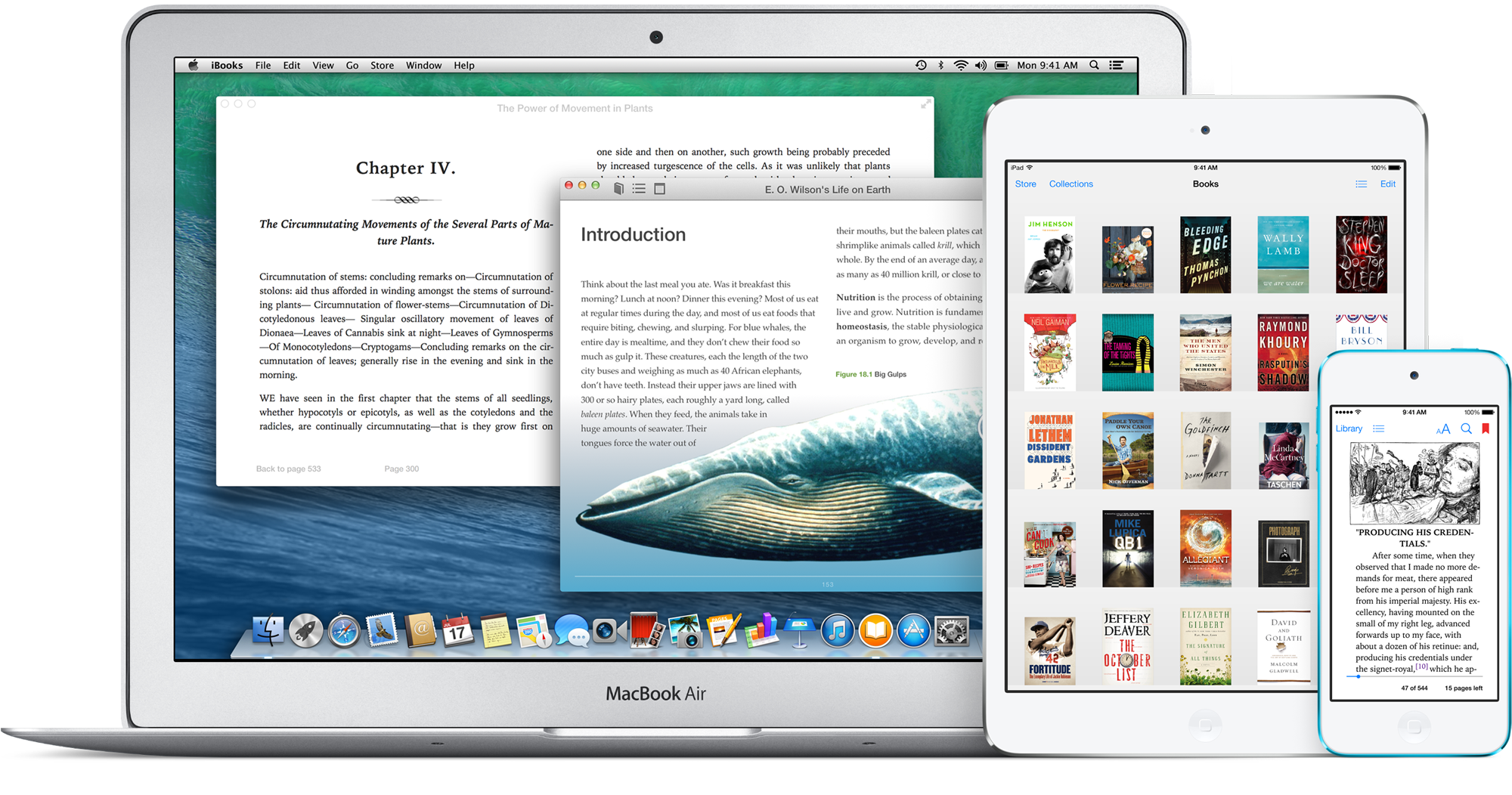This screenshot has width=1512, height=795.
Task: Open Numbers bar chart icon
Action: [761, 631]
